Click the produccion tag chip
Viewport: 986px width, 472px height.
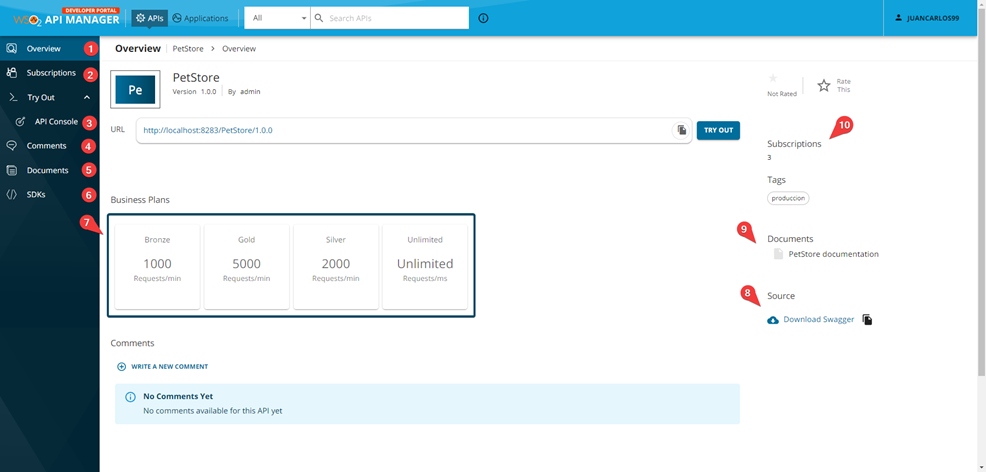[x=789, y=198]
